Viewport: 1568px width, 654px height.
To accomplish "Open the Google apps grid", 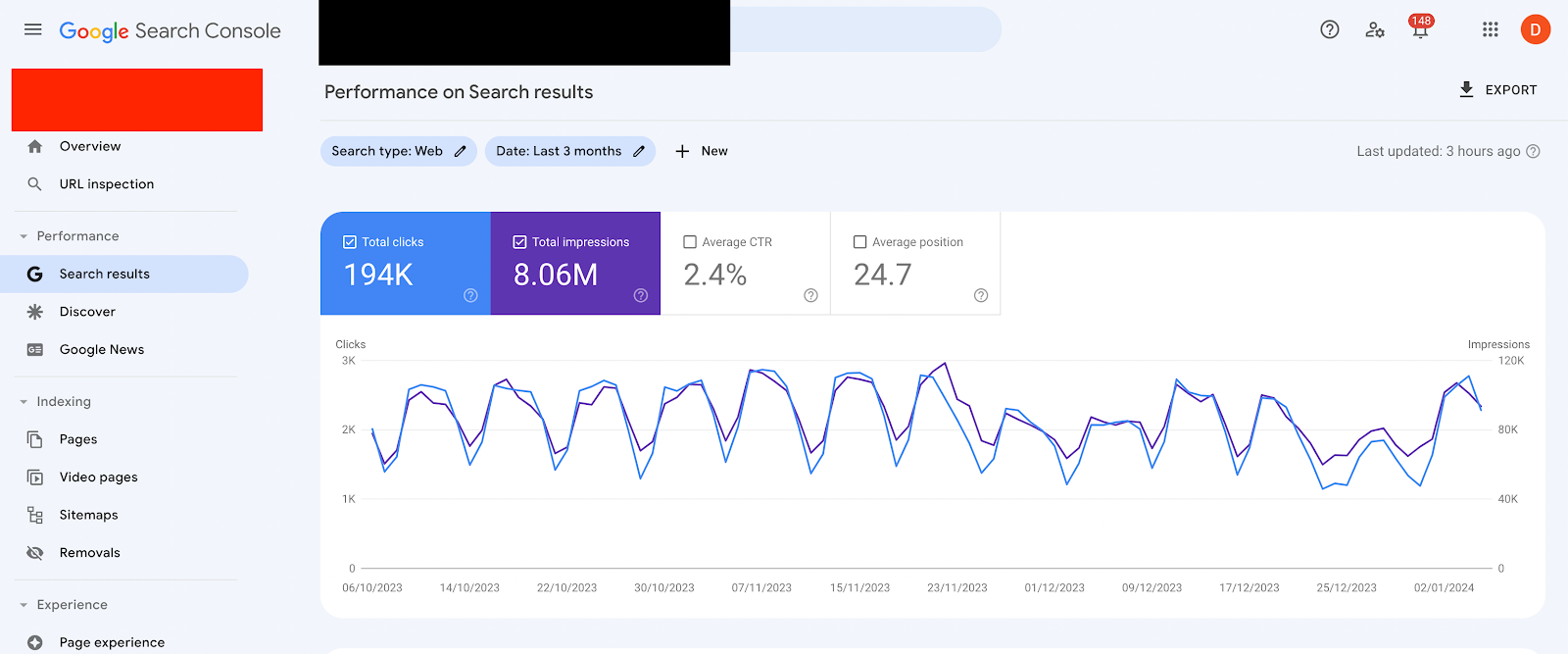I will [1491, 29].
